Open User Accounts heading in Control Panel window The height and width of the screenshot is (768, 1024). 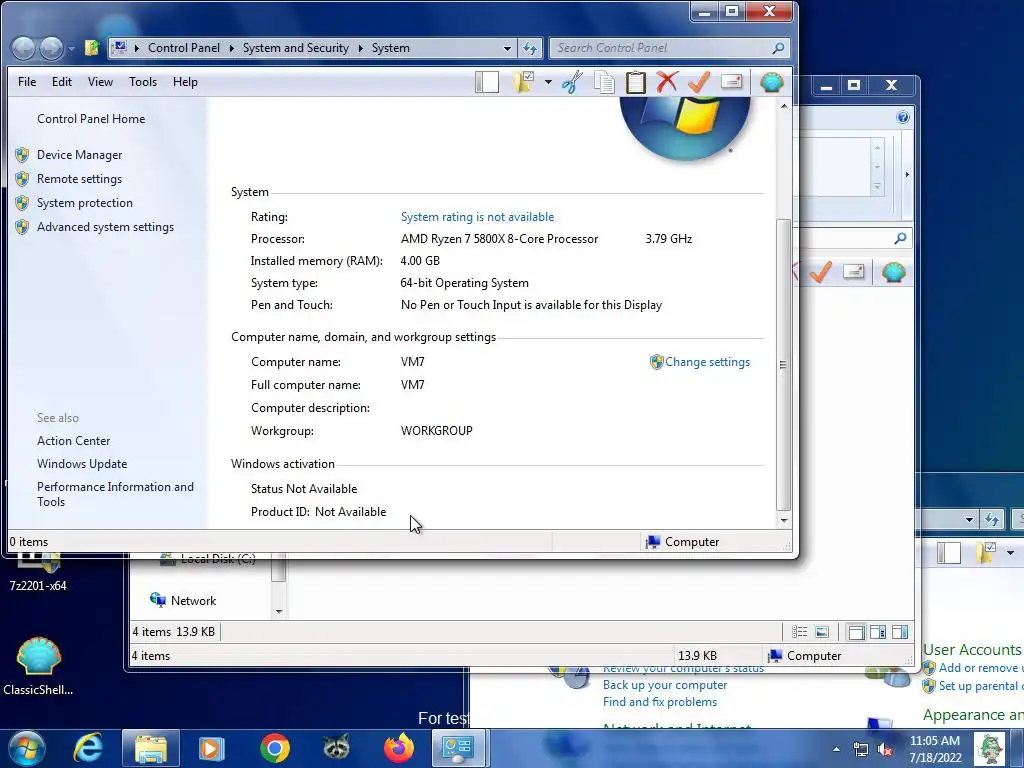click(972, 650)
